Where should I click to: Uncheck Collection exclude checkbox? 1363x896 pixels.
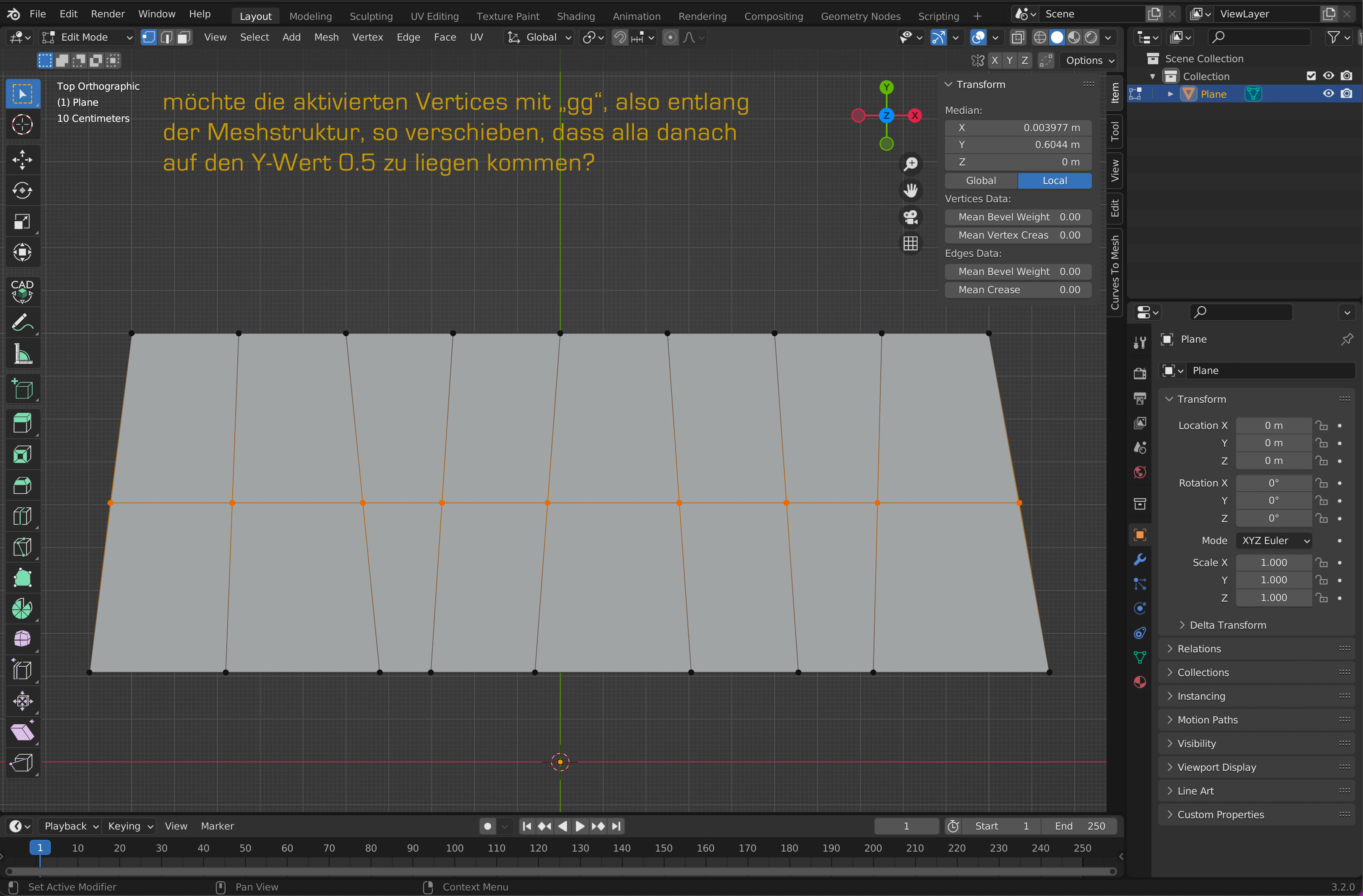point(1311,76)
